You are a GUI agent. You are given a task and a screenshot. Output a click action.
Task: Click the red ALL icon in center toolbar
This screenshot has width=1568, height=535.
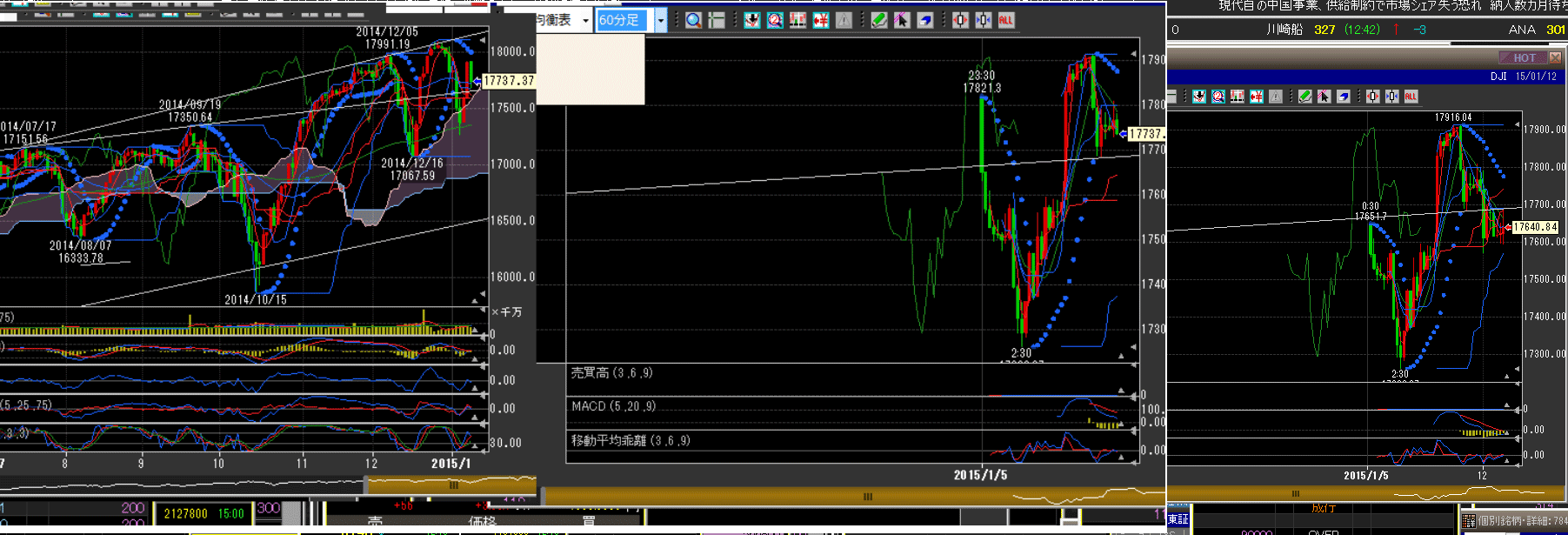1006,20
